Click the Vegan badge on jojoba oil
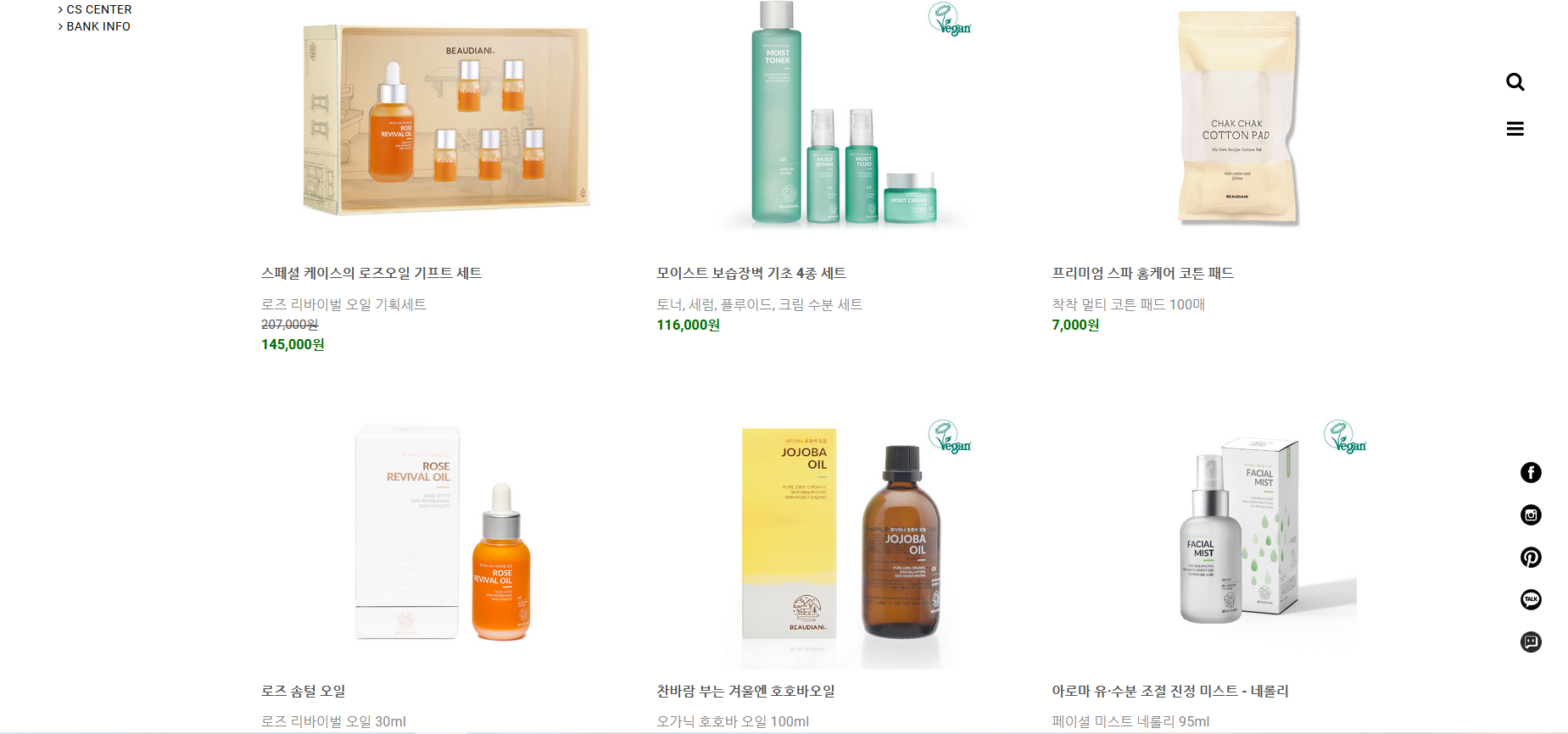The image size is (1568, 734). [950, 437]
